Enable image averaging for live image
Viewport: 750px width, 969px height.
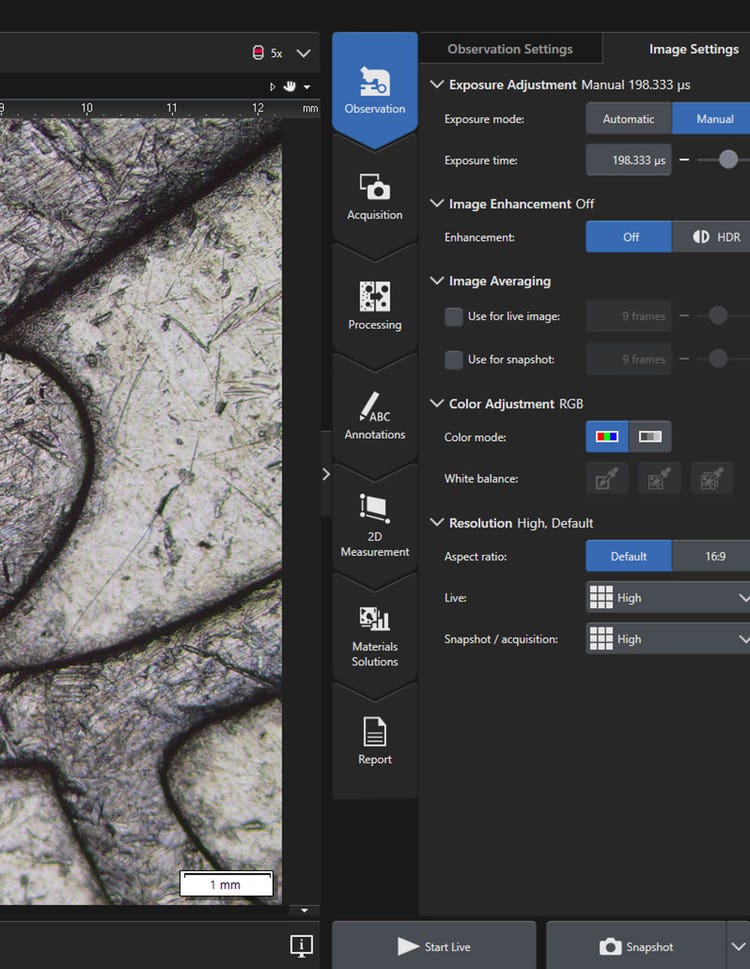tap(454, 317)
